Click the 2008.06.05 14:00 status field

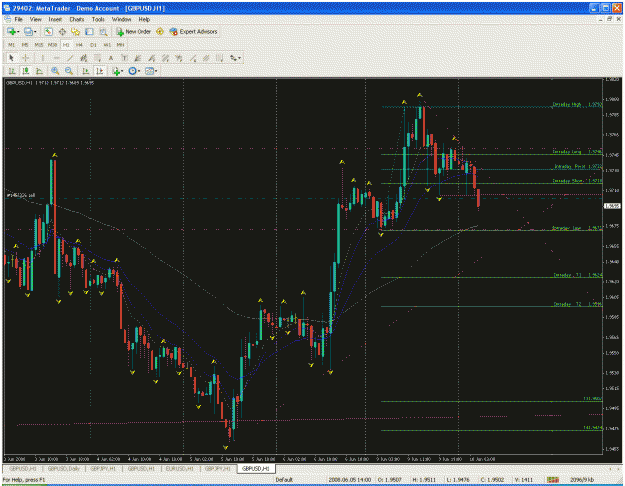[350, 480]
